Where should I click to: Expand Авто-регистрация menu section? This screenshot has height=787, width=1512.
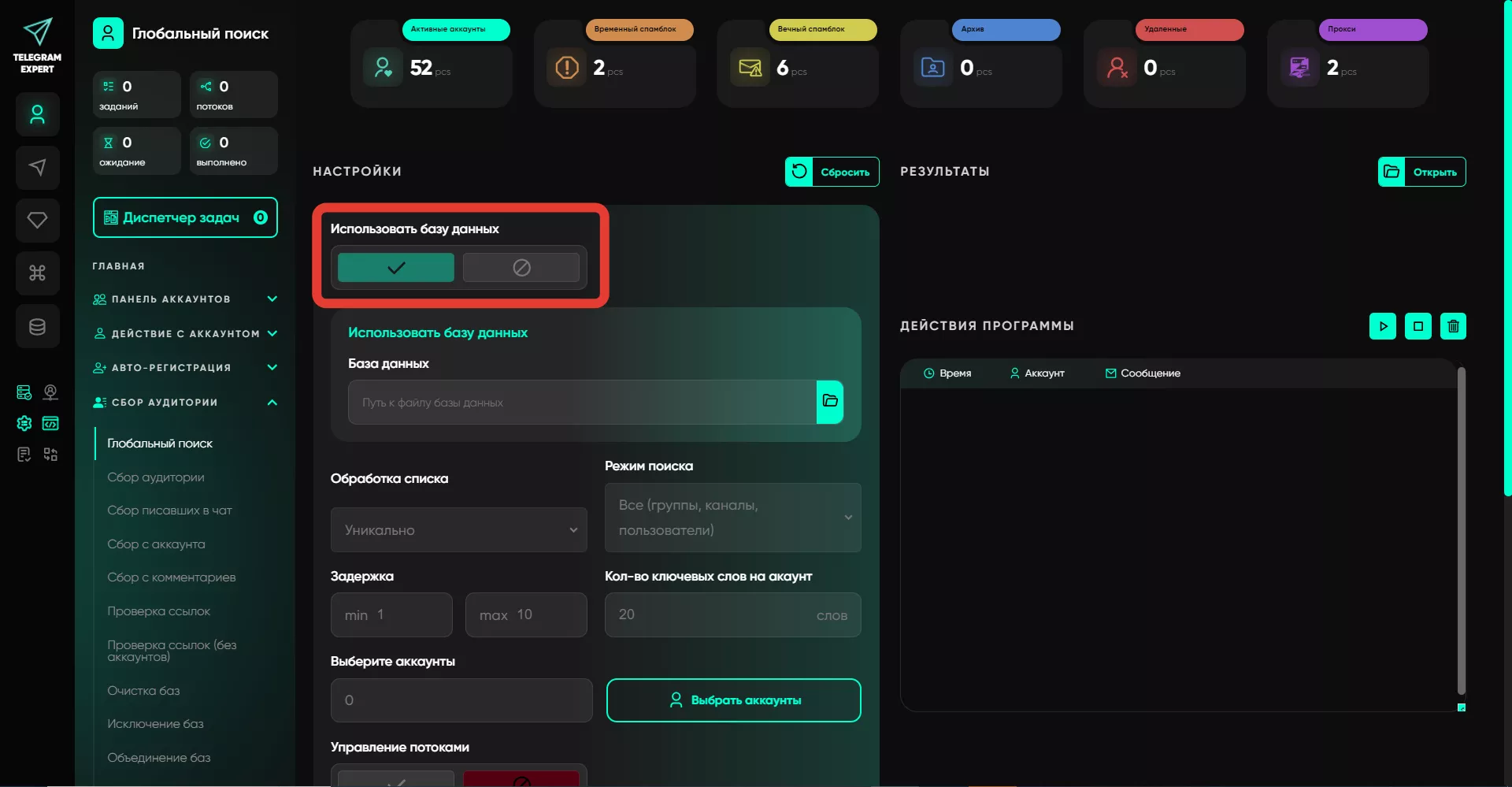point(184,367)
